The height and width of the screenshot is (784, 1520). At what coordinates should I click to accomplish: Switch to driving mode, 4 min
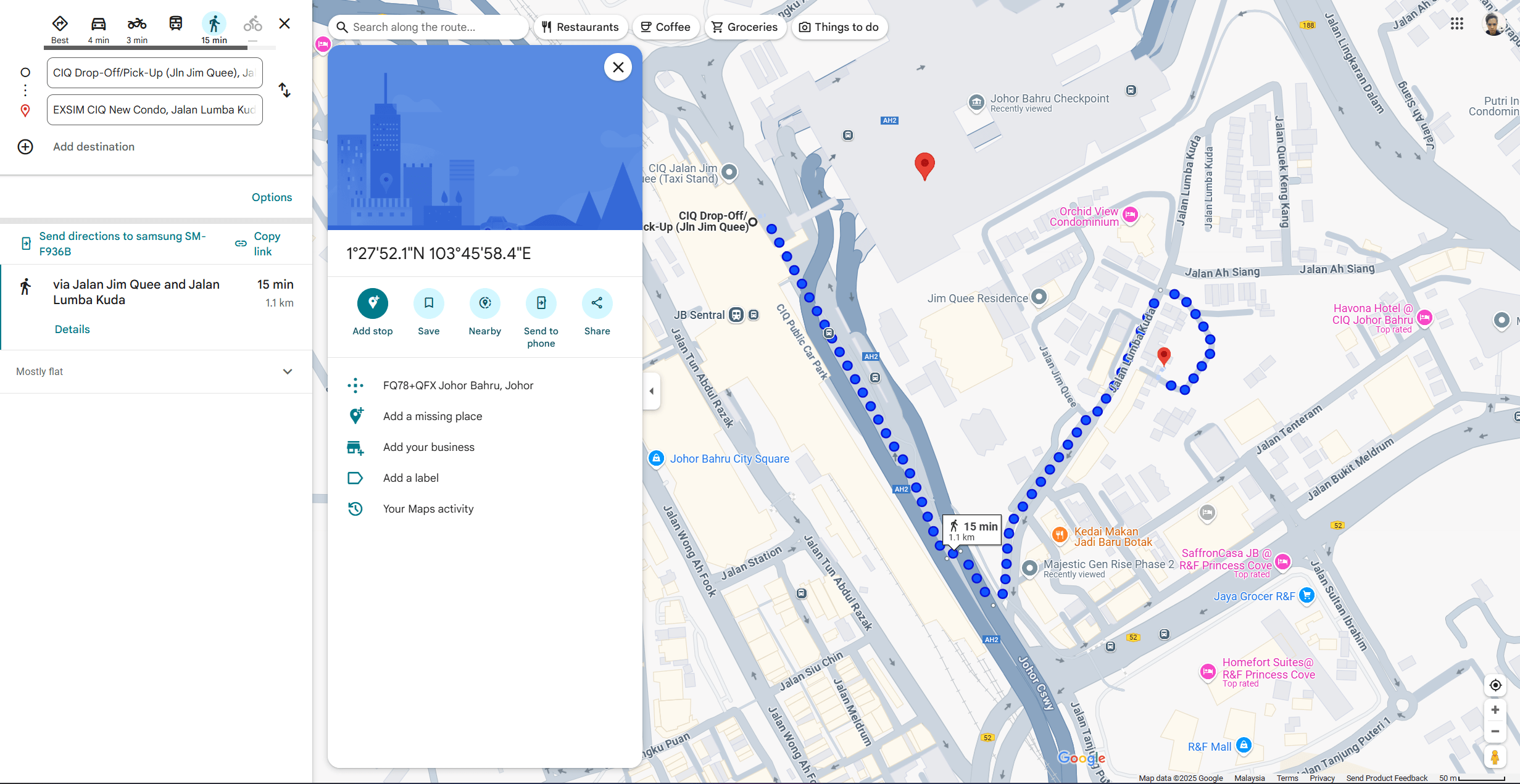99,29
